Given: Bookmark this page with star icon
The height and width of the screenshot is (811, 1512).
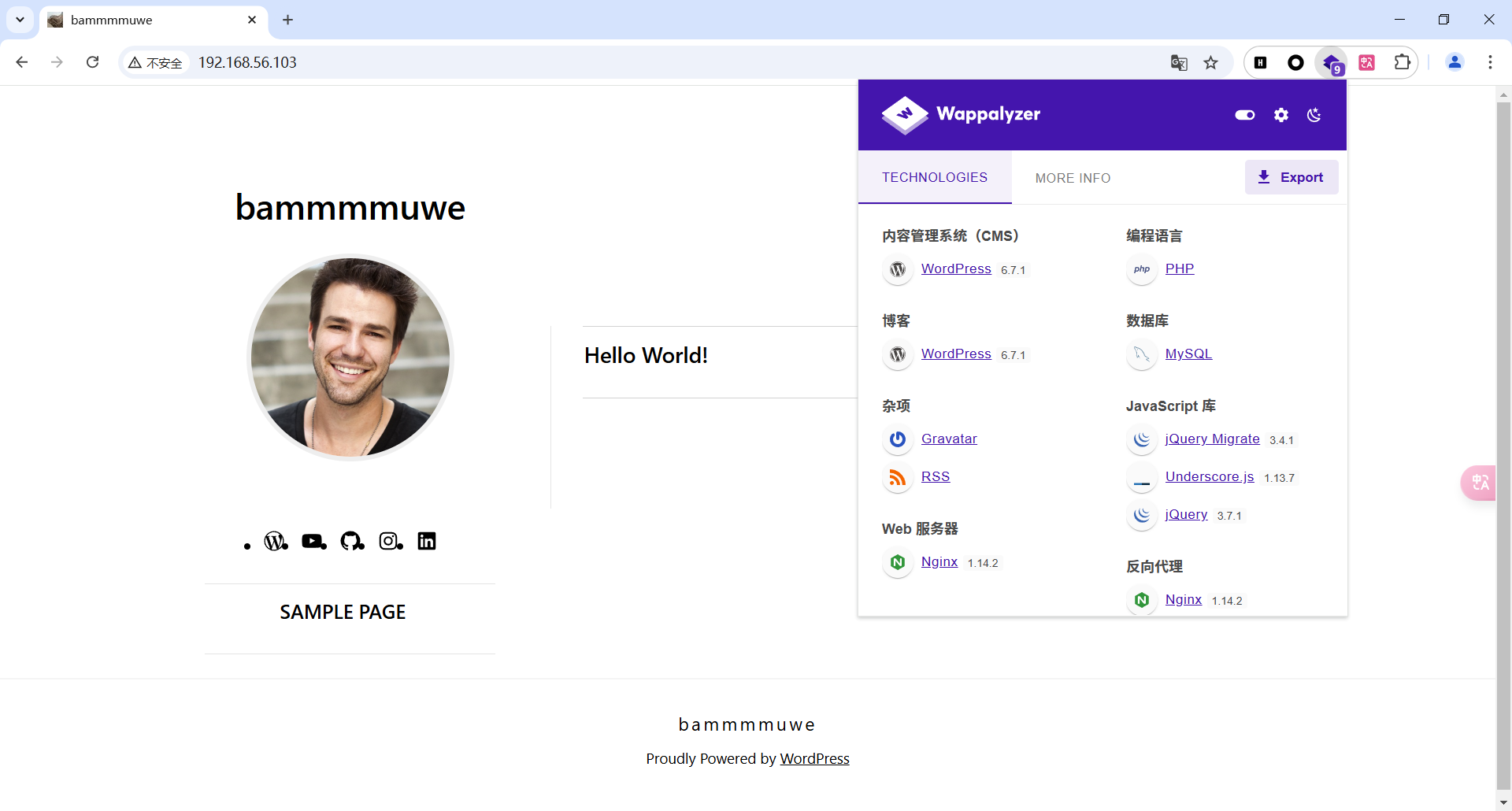Looking at the screenshot, I should tap(1211, 63).
